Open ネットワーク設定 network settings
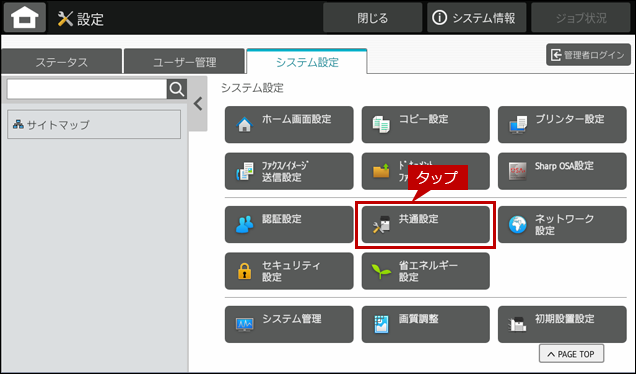 [562, 224]
